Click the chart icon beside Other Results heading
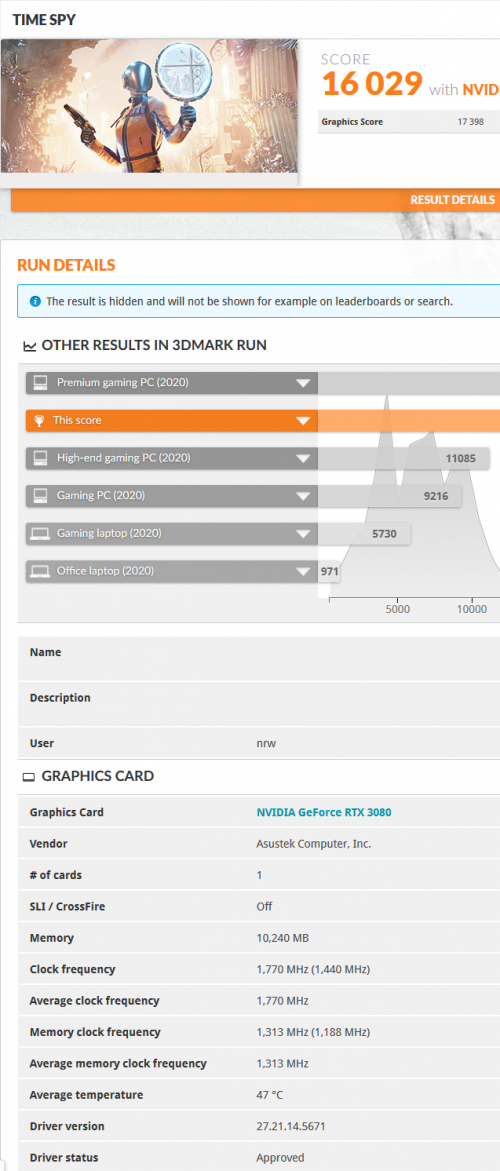Screen dimensions: 500x1171 click(30, 346)
